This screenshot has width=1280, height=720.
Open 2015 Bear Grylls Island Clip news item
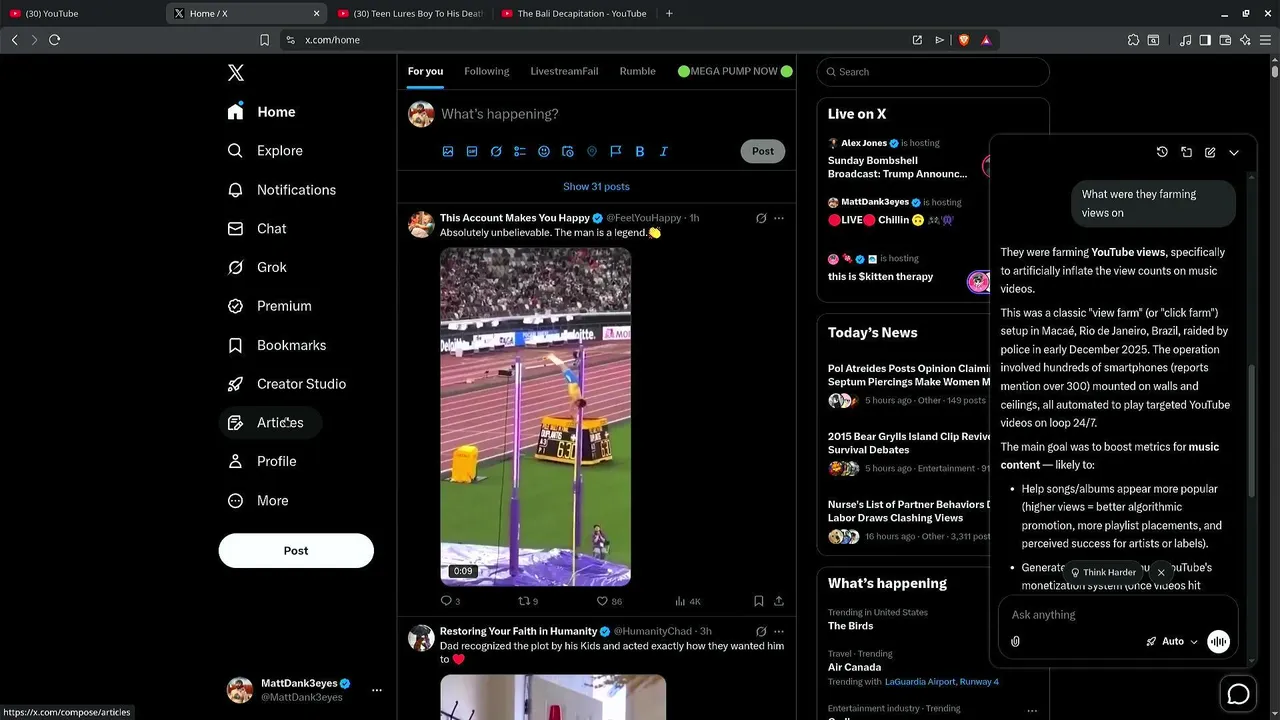pyautogui.click(x=909, y=443)
